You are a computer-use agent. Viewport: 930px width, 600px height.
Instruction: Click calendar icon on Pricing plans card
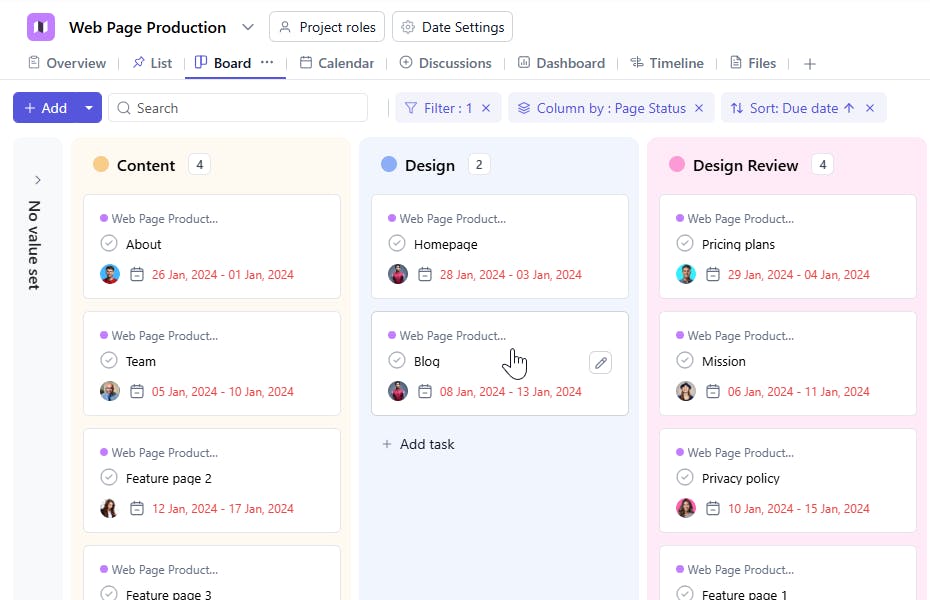(713, 274)
